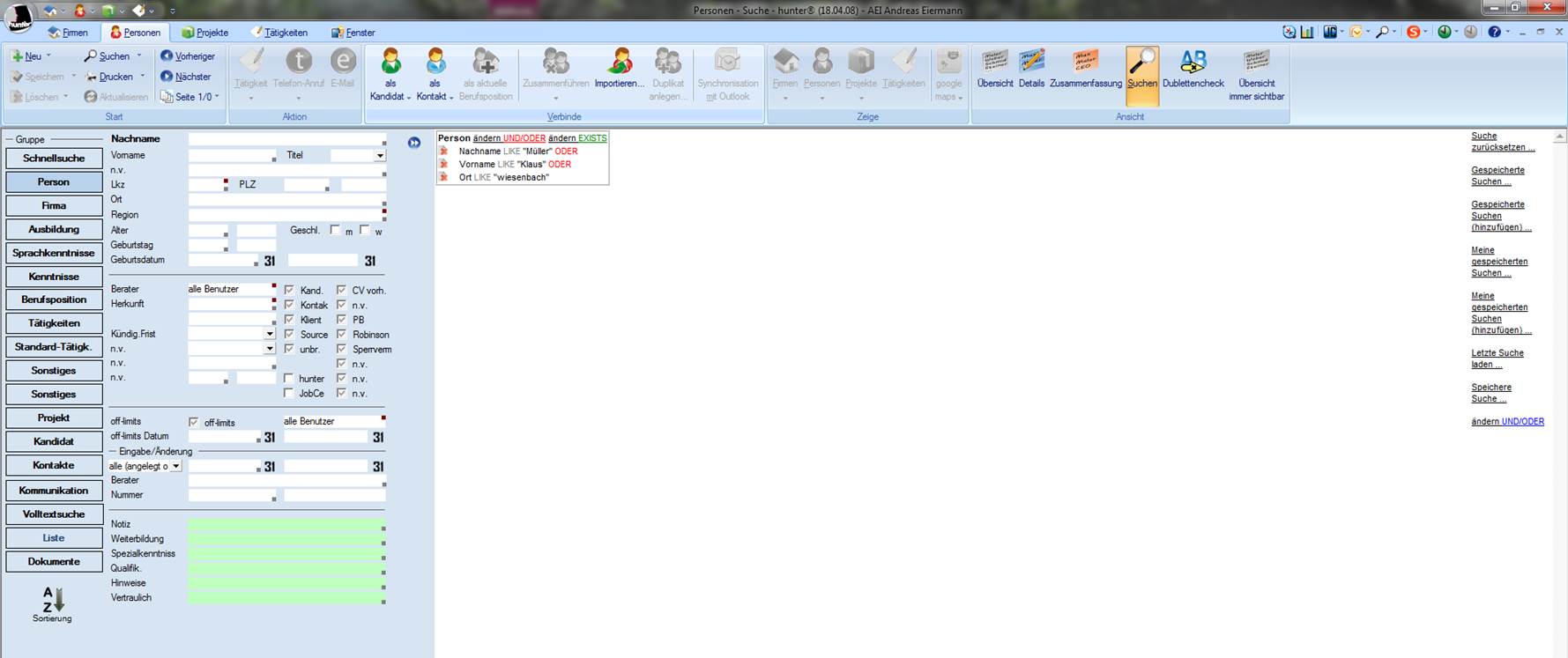This screenshot has height=658, width=1568.
Task: Click the 'als Kontakt' ribbon icon
Action: (435, 63)
